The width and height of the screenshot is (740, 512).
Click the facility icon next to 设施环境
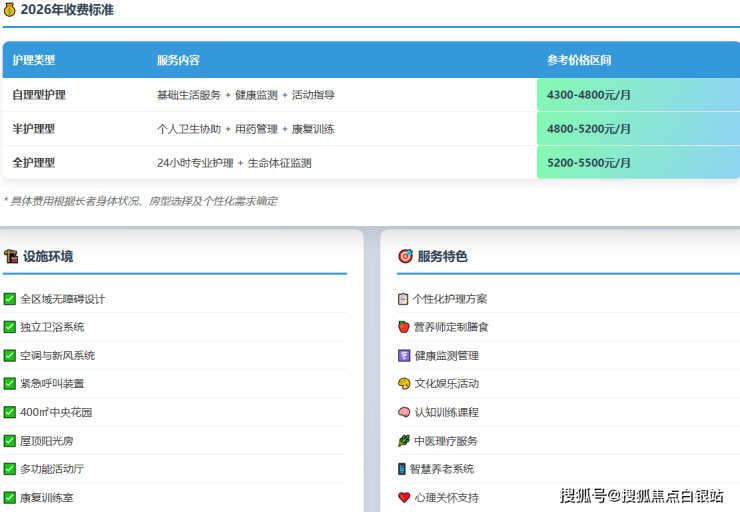pyautogui.click(x=11, y=256)
